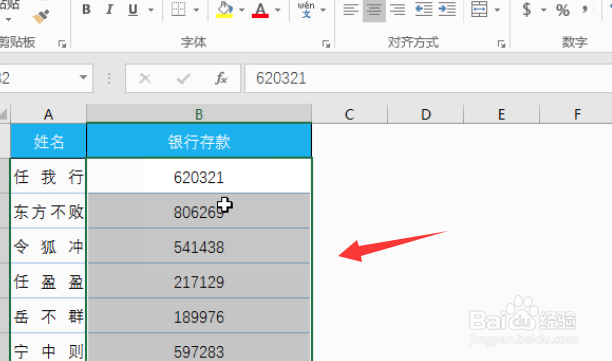Select cell with value 217129
The width and height of the screenshot is (612, 361).
[199, 281]
